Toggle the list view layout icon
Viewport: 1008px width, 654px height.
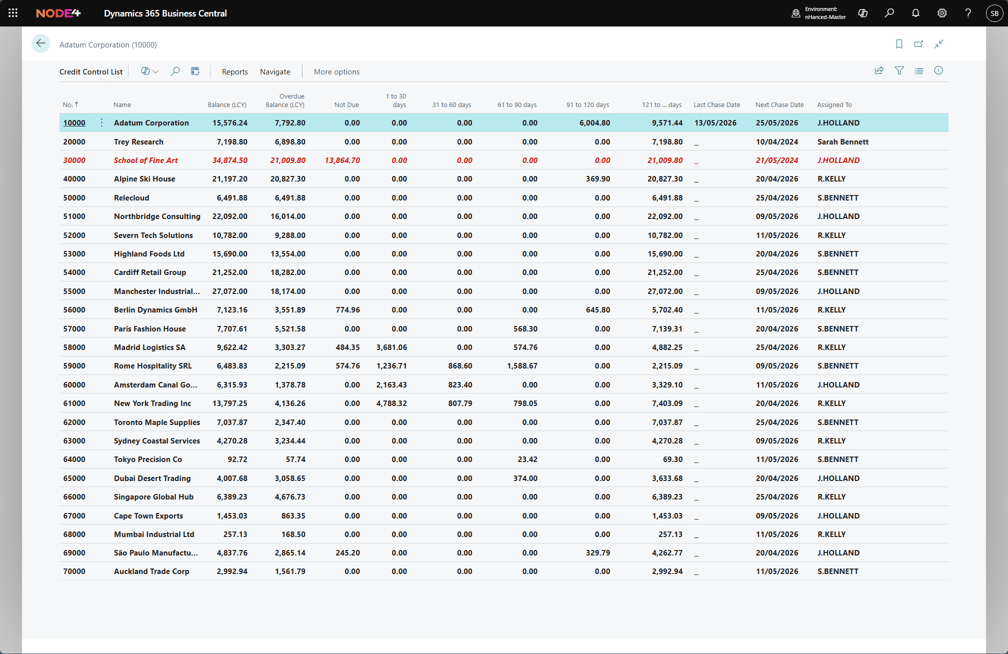click(919, 71)
